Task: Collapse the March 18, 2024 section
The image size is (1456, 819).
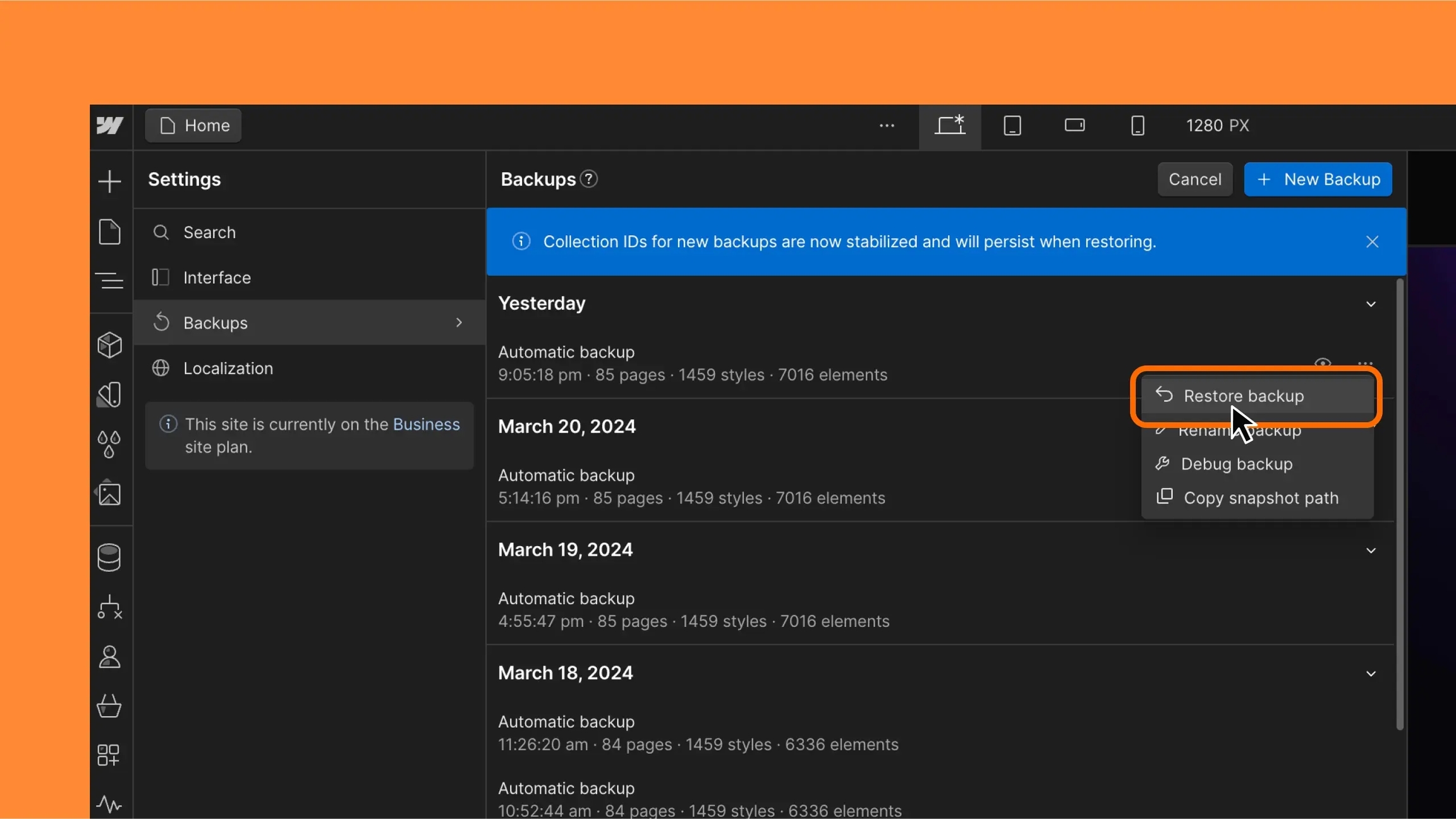Action: 1371,674
